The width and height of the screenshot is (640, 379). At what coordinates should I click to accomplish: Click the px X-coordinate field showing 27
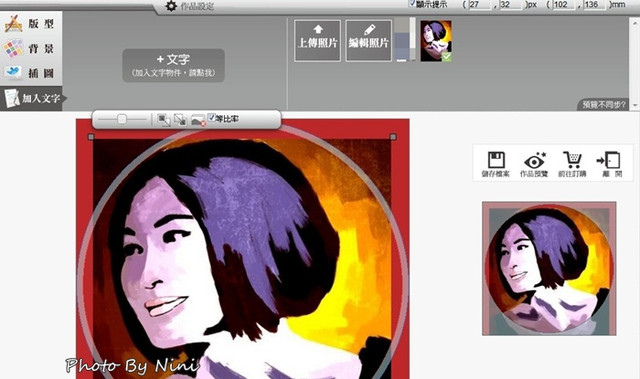coord(480,4)
